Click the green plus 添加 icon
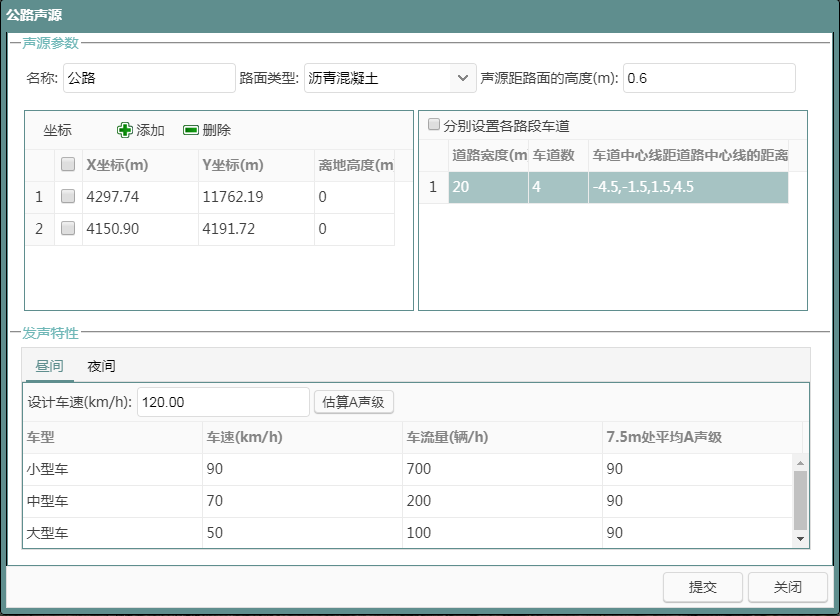The height and width of the screenshot is (616, 840). point(125,130)
